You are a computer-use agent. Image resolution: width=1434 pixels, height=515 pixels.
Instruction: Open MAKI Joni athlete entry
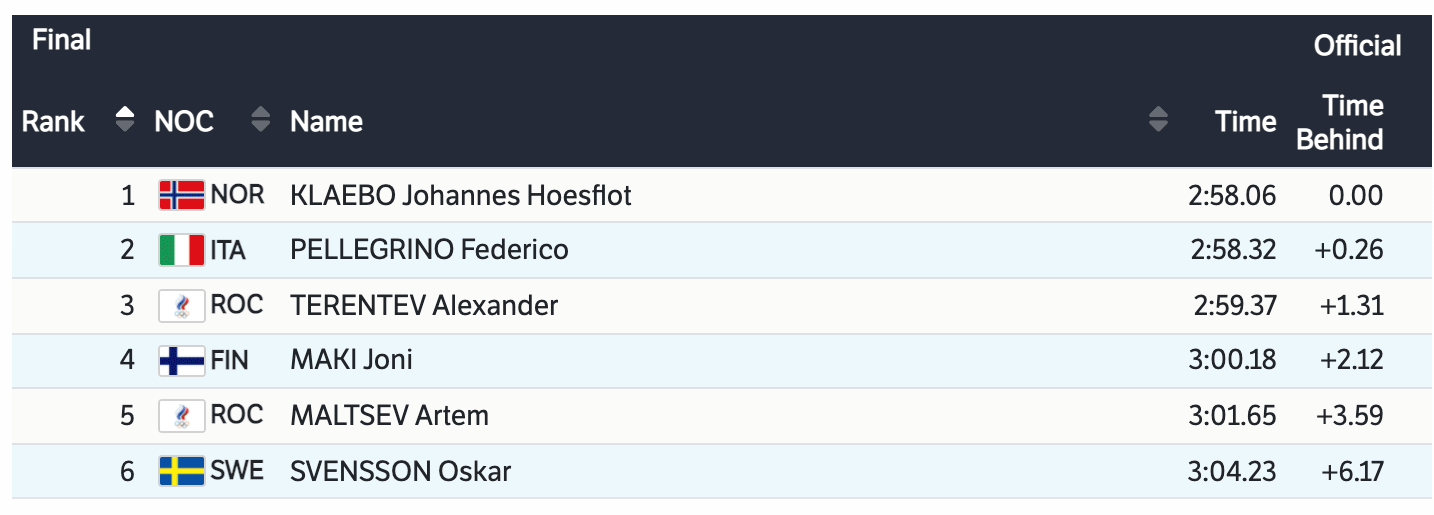point(351,360)
